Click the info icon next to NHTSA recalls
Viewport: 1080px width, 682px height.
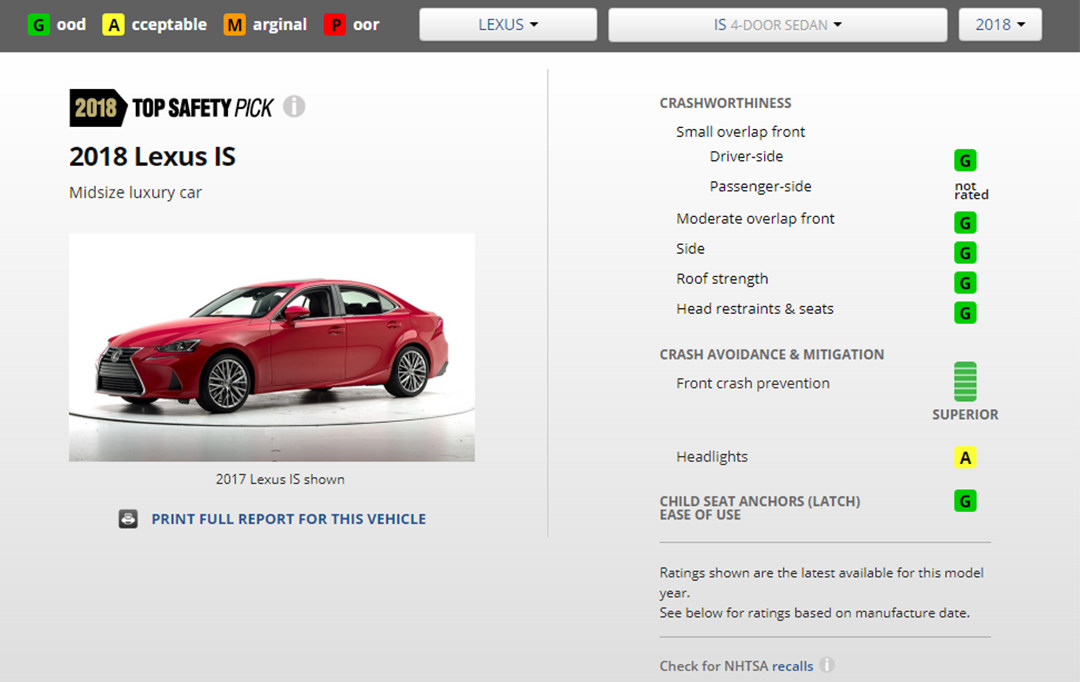coord(828,665)
